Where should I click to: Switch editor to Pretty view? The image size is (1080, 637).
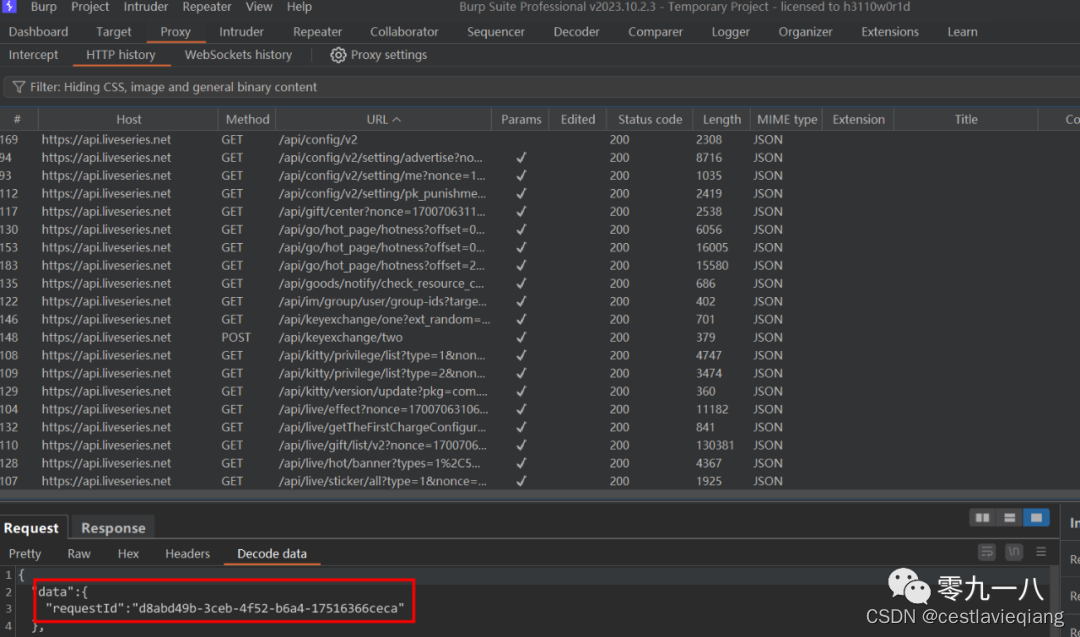tap(25, 554)
